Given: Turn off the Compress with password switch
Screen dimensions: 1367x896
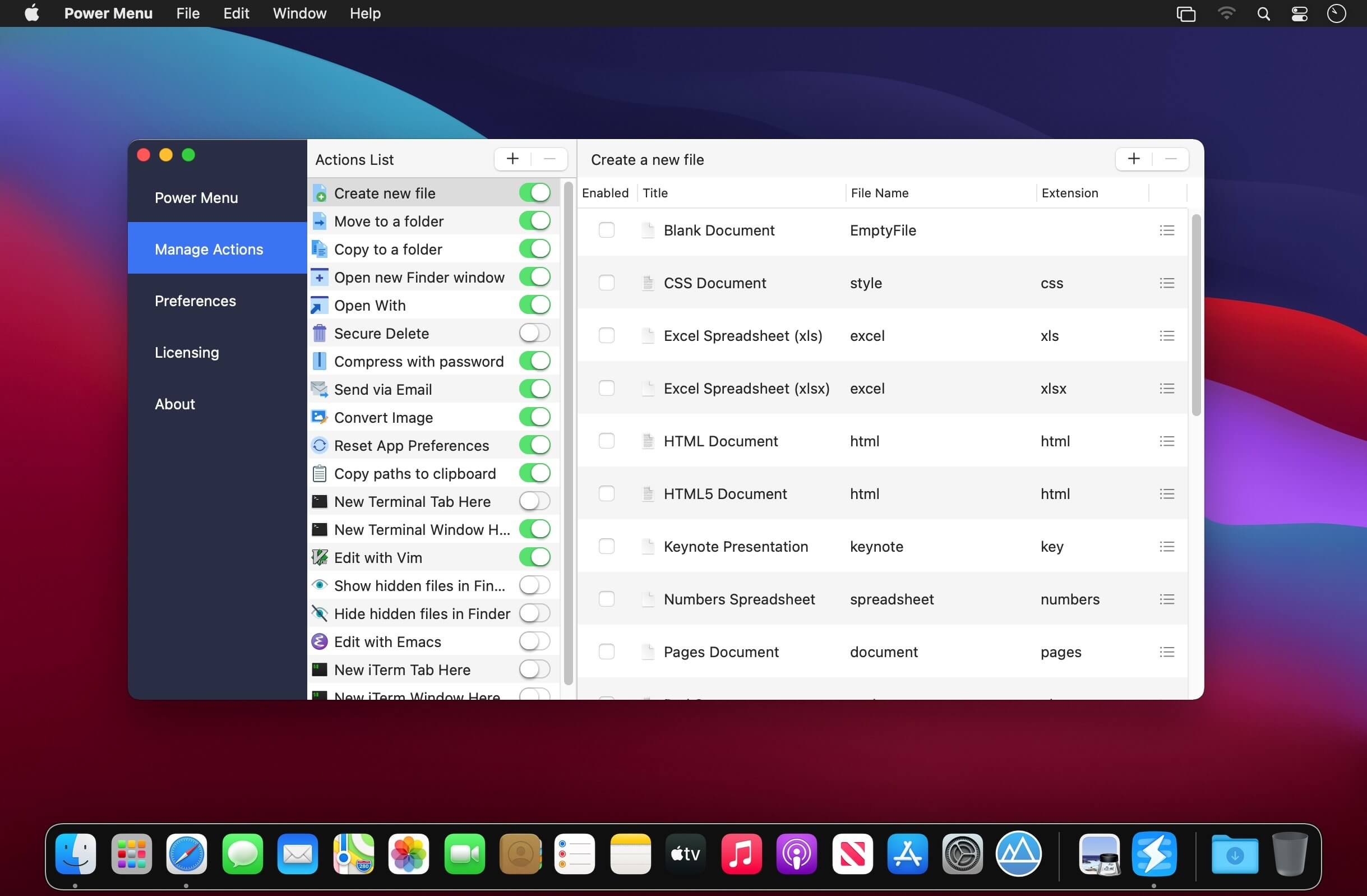Looking at the screenshot, I should pos(535,361).
